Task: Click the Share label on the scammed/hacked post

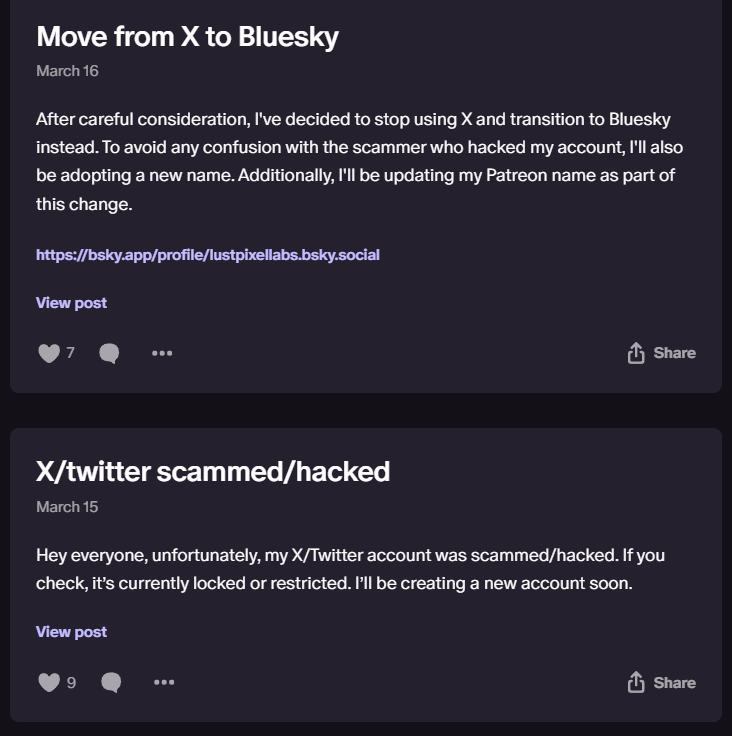Action: [x=675, y=682]
